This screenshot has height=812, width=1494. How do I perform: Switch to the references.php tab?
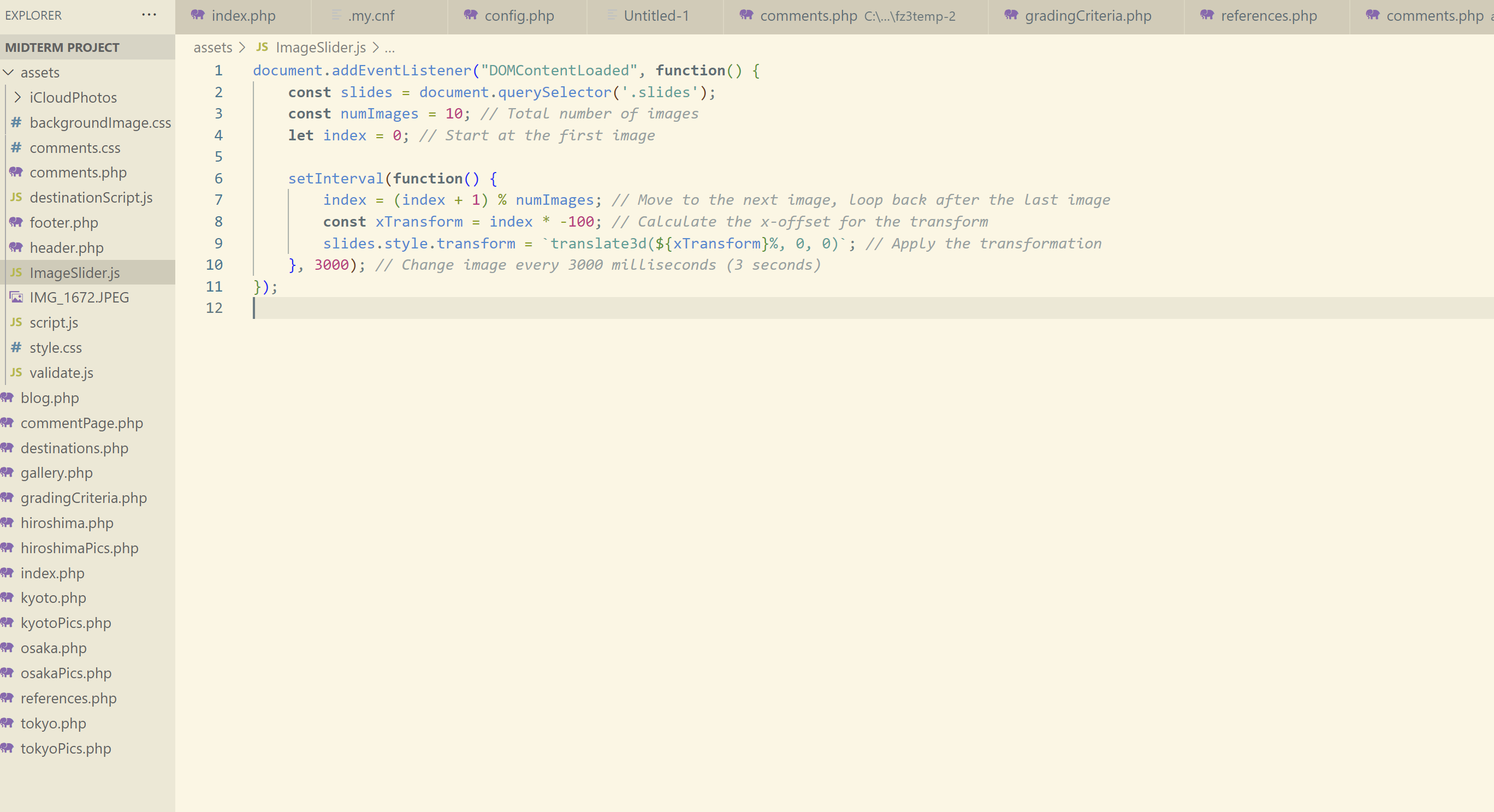click(1268, 16)
